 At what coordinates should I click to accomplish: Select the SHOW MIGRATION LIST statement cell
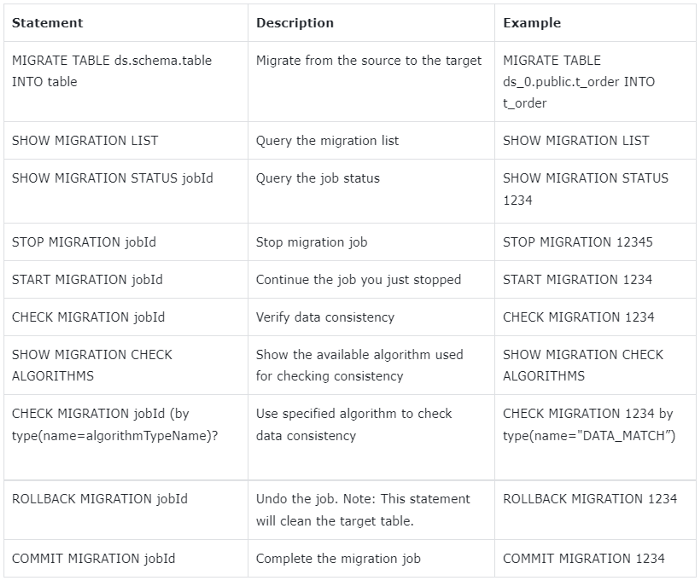coord(85,140)
